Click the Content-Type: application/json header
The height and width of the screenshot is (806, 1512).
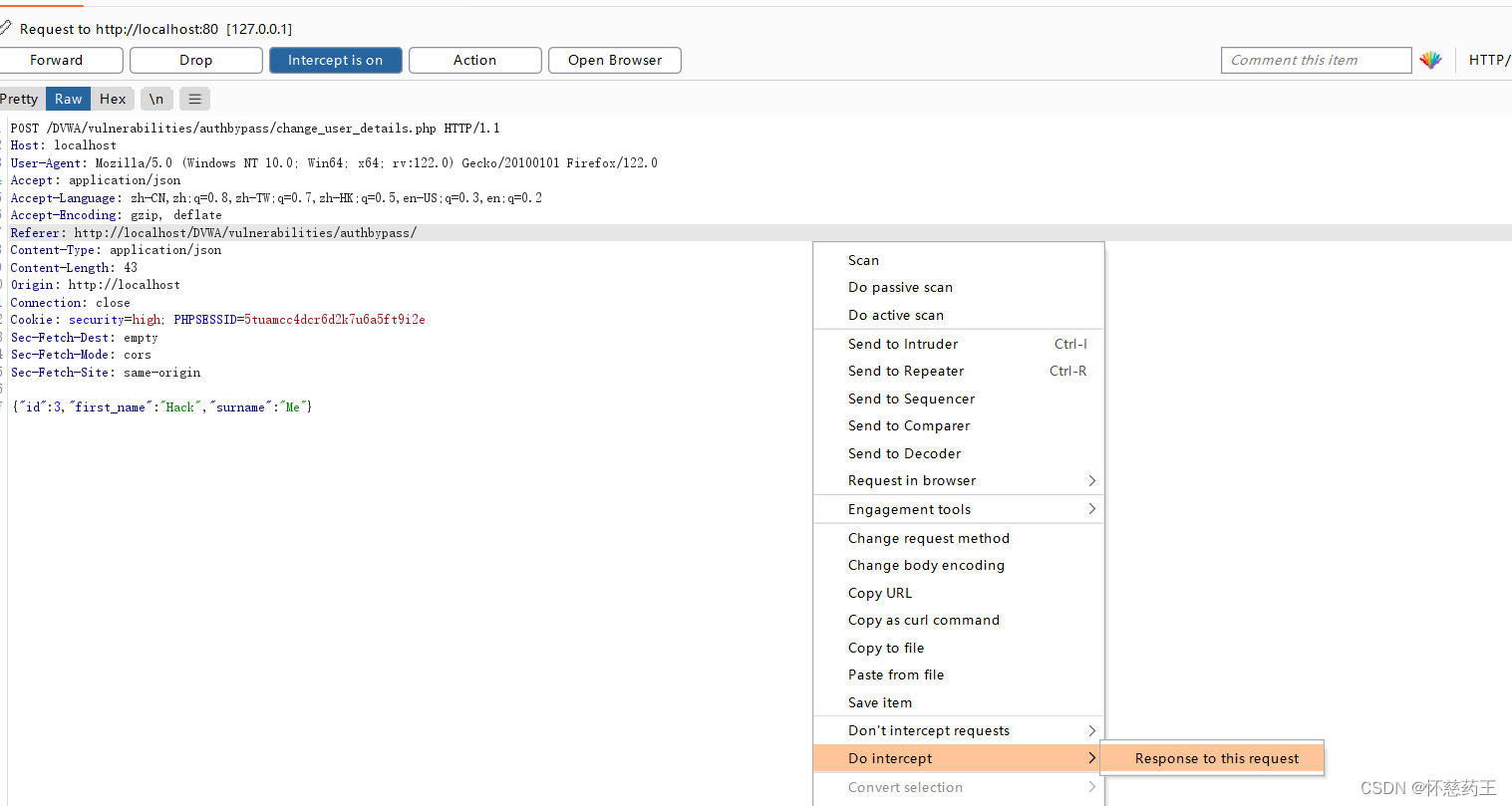tap(116, 250)
